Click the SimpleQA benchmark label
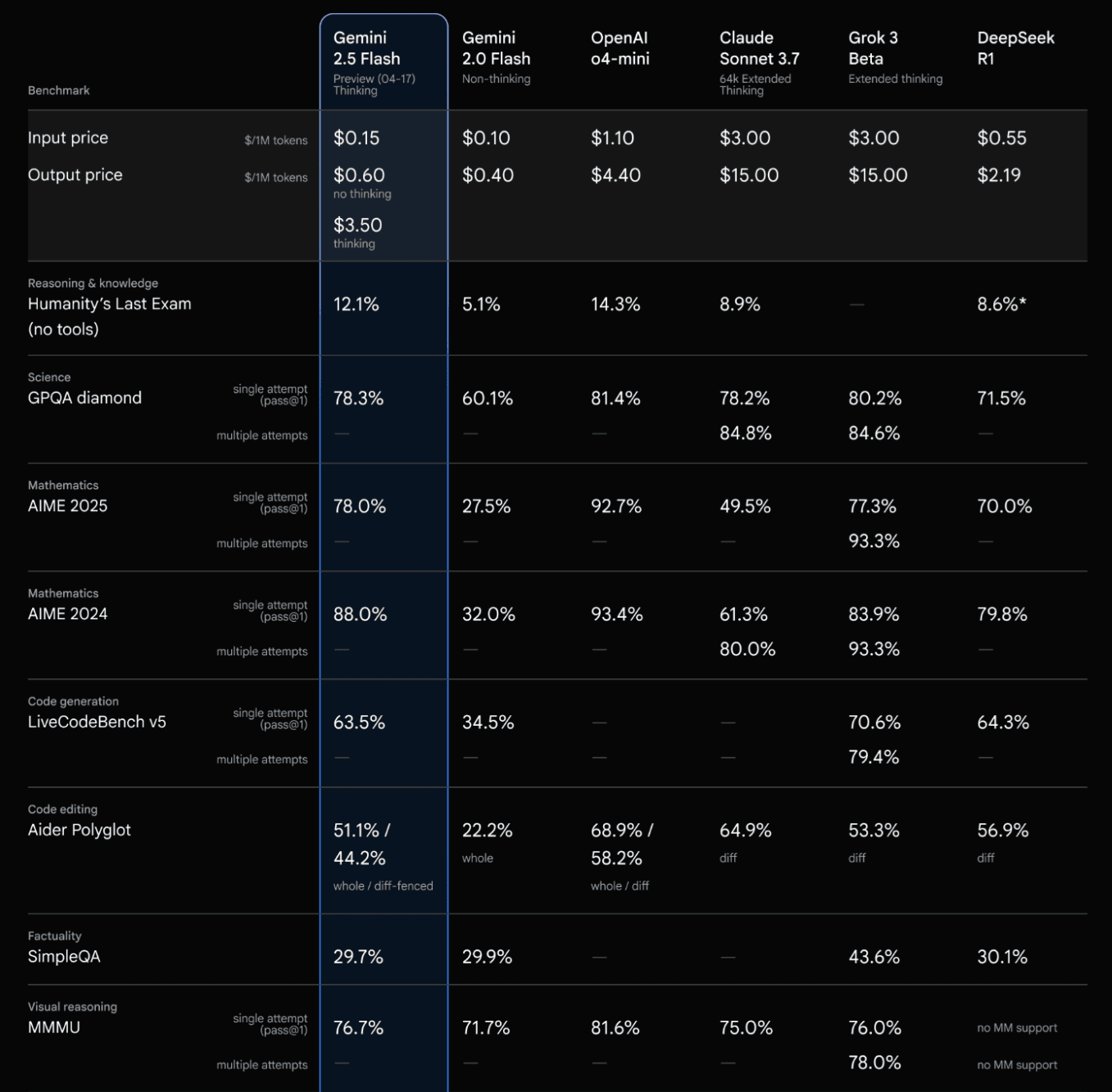The width and height of the screenshot is (1112, 1092). coord(64,957)
